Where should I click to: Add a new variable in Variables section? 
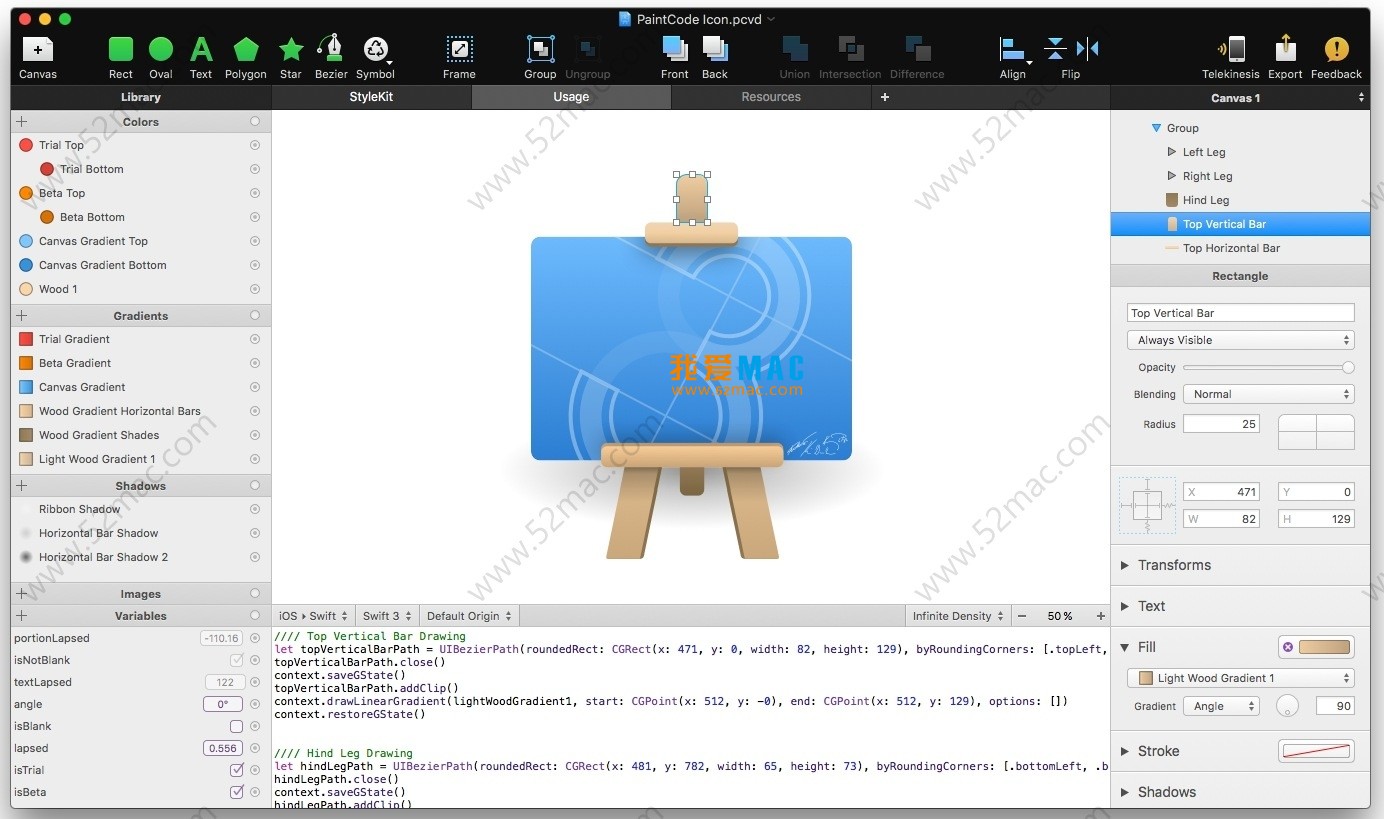tap(22, 616)
